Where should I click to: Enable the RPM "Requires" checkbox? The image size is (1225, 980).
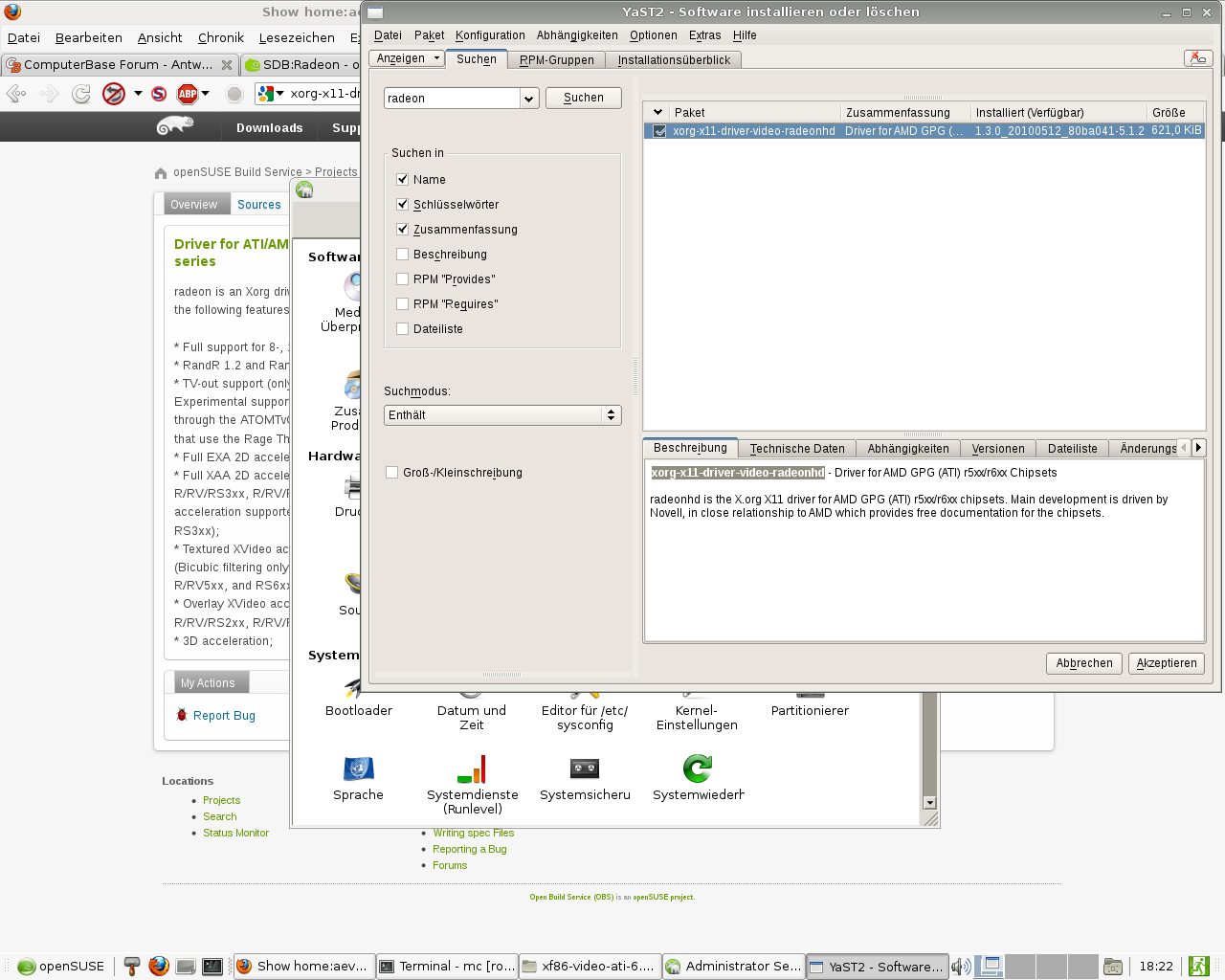pos(402,303)
